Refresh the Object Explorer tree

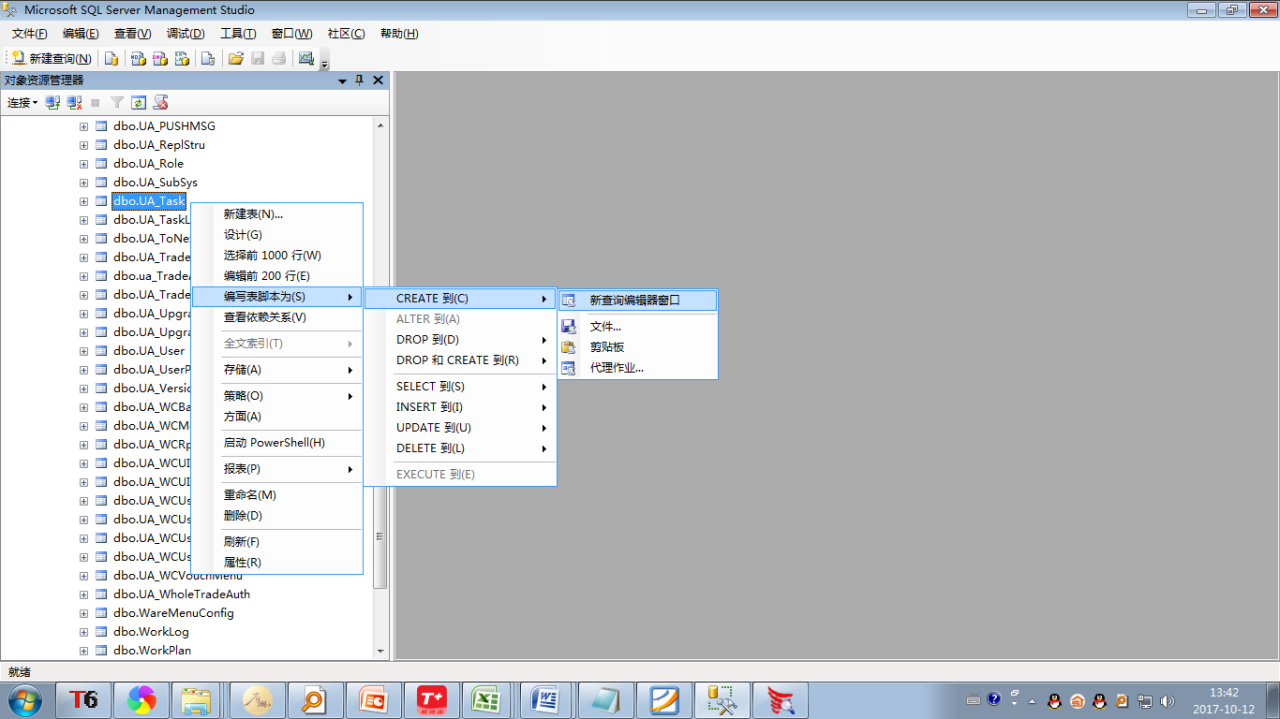[139, 102]
